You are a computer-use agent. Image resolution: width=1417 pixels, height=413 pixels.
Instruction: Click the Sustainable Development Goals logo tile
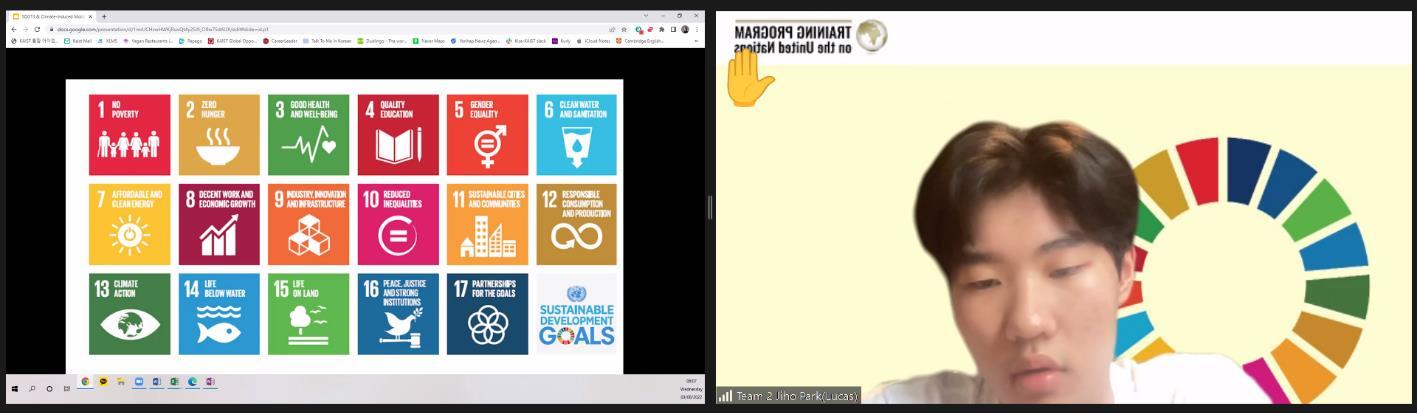(577, 314)
